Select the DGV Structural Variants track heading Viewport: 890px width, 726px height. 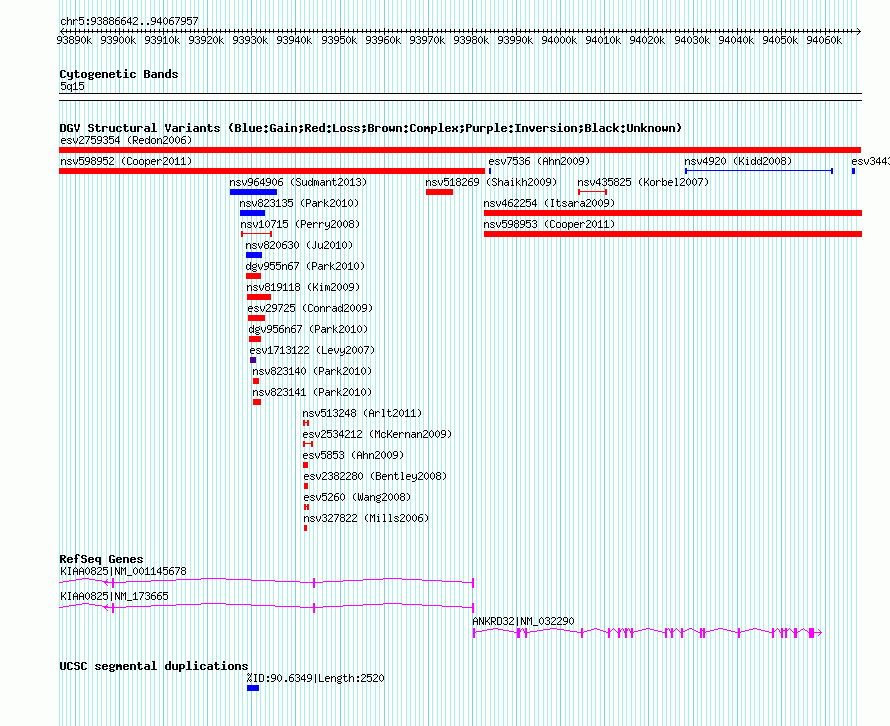click(x=371, y=128)
